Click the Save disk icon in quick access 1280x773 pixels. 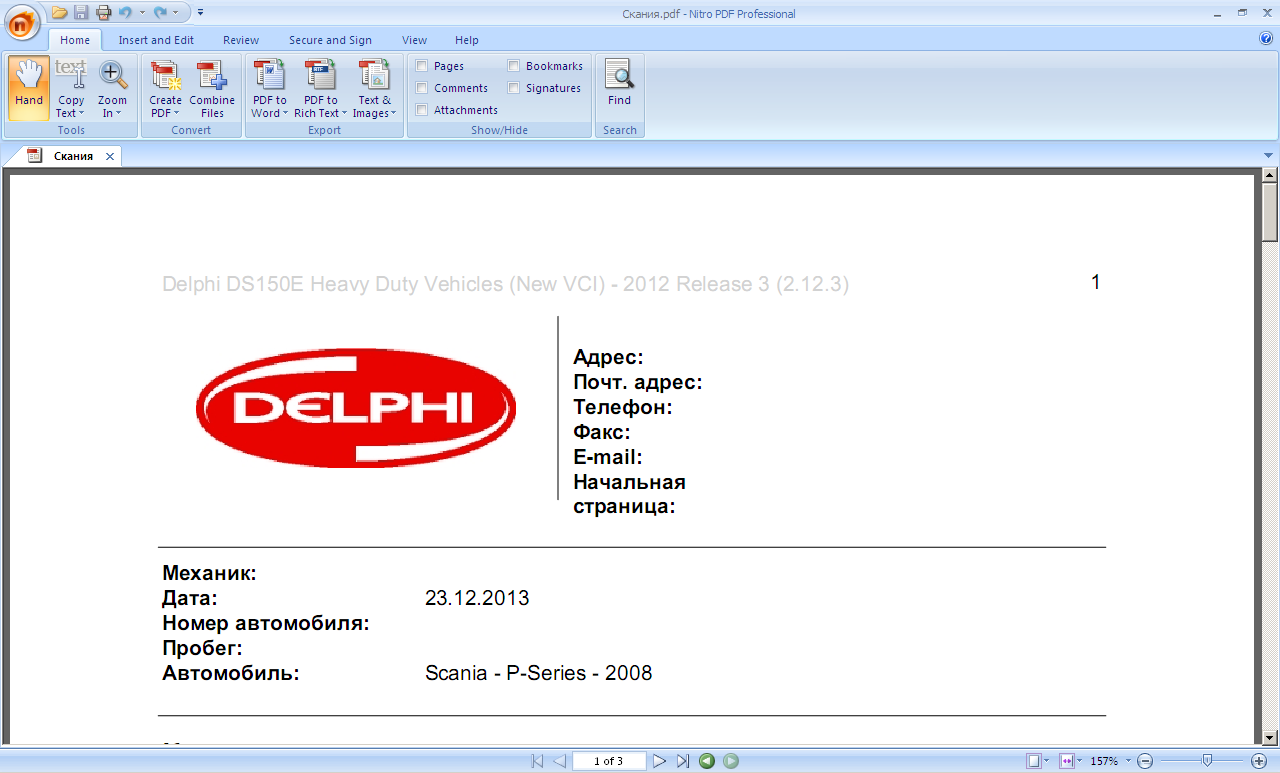pyautogui.click(x=81, y=13)
